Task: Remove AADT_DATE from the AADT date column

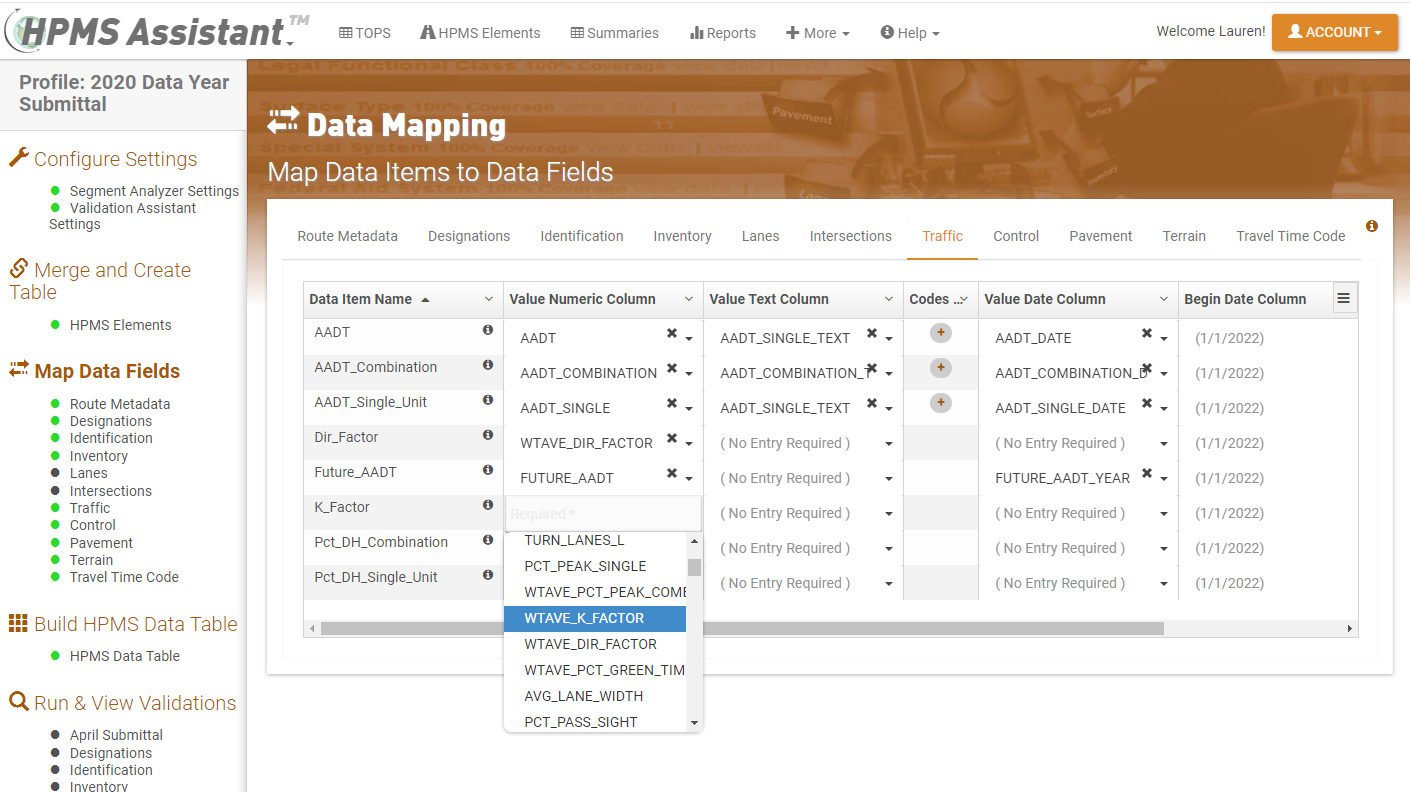Action: click(1147, 334)
